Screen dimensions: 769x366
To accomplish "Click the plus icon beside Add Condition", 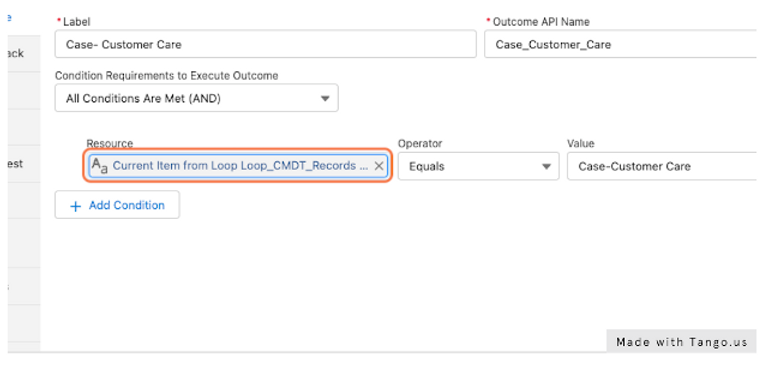I will click(x=75, y=206).
